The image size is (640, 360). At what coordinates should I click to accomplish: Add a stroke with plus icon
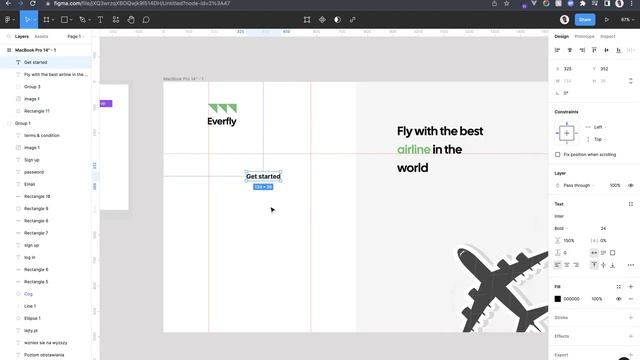point(631,318)
